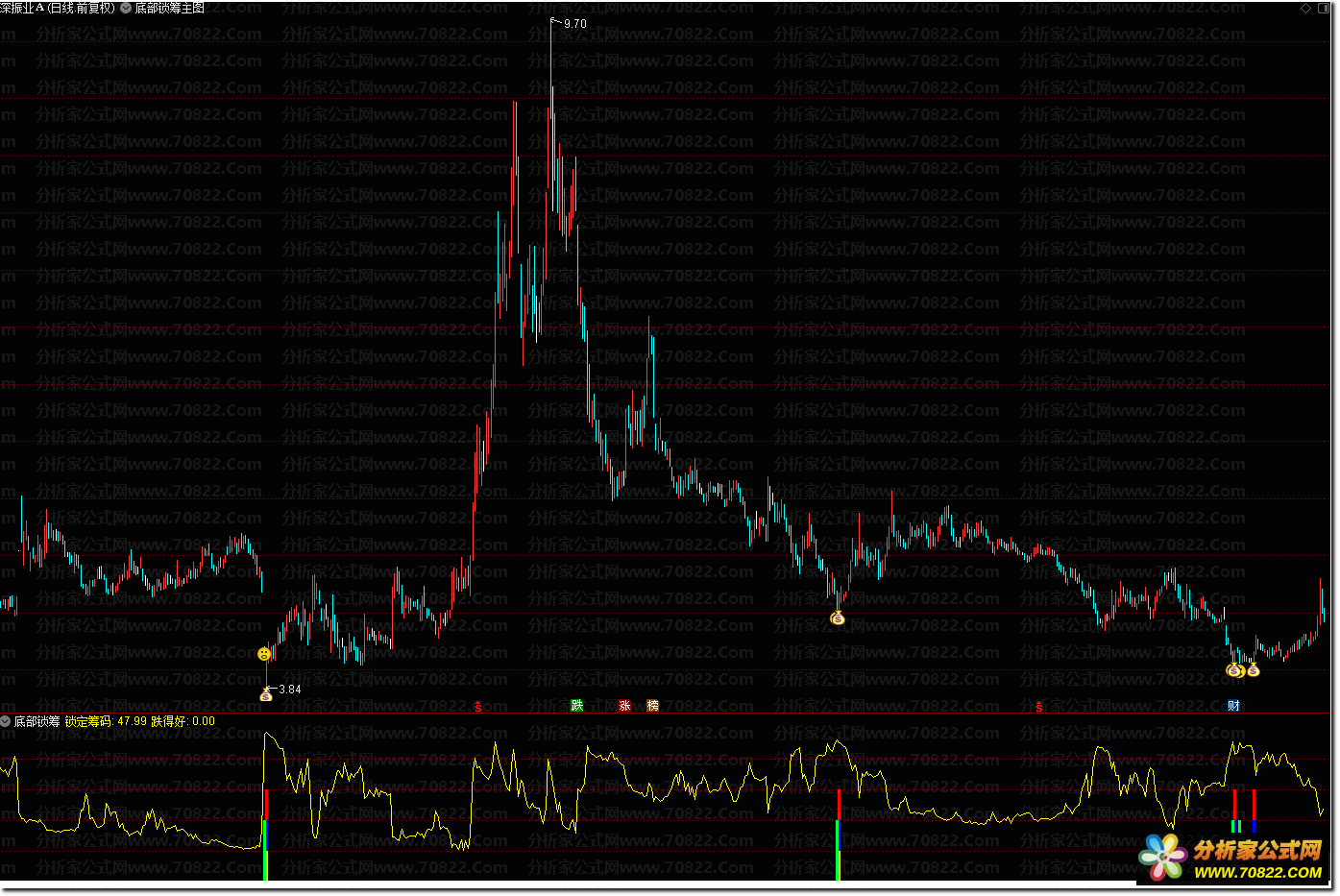Click the green 跌 marker tag
The height and width of the screenshot is (896, 1340).
[x=577, y=706]
